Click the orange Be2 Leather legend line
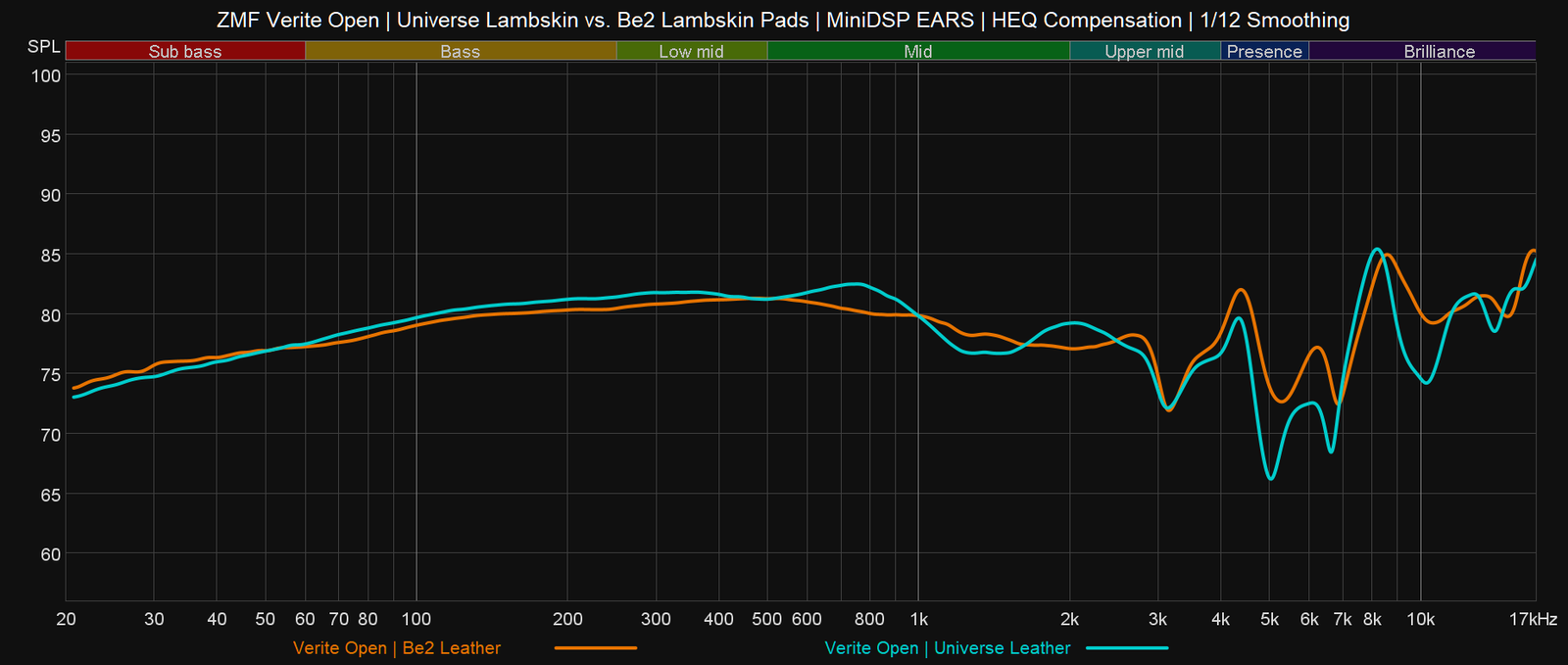Viewport: 1568px width, 665px height. click(596, 648)
